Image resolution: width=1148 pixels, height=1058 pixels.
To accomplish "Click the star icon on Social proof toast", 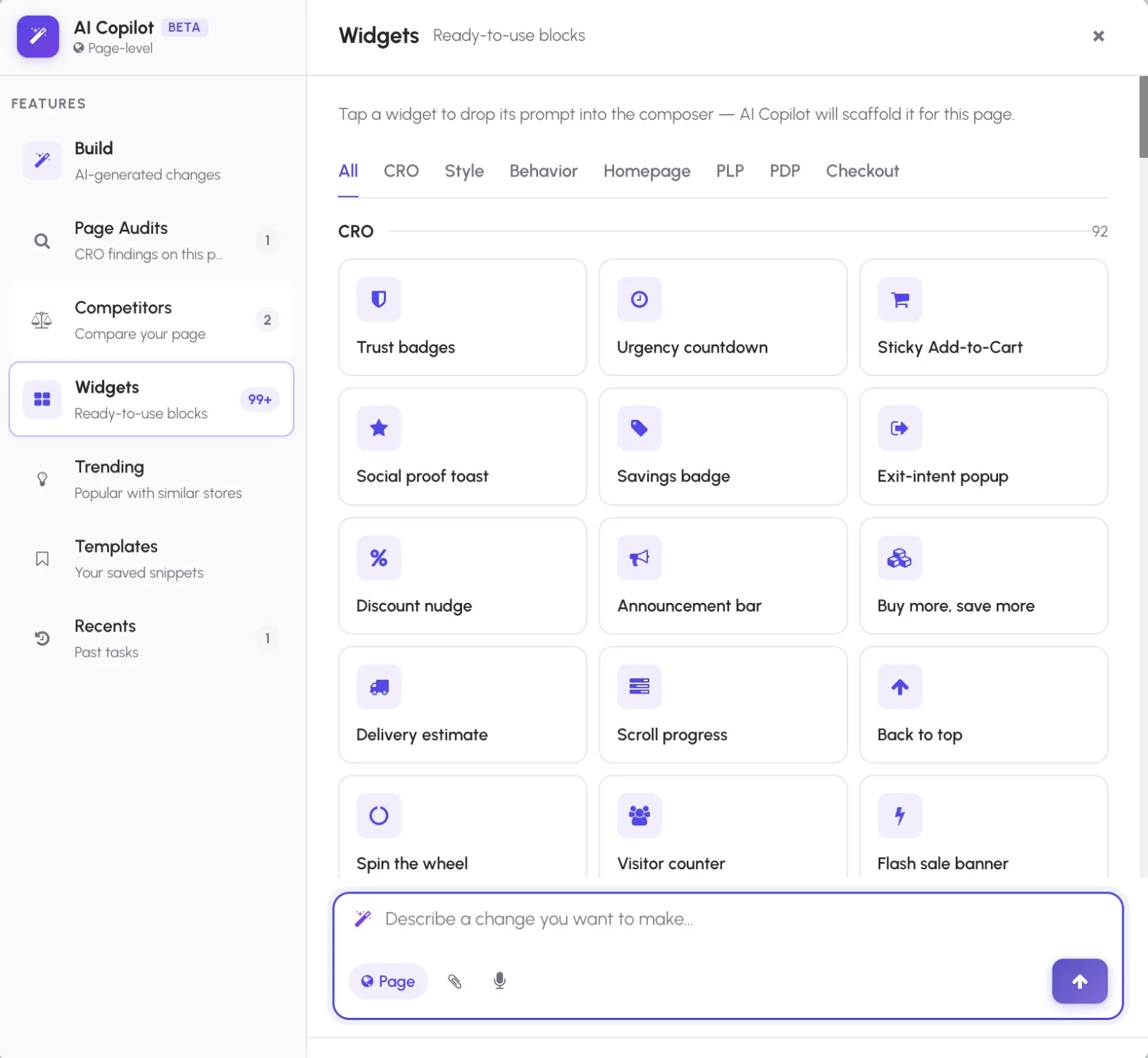I will 379,429.
